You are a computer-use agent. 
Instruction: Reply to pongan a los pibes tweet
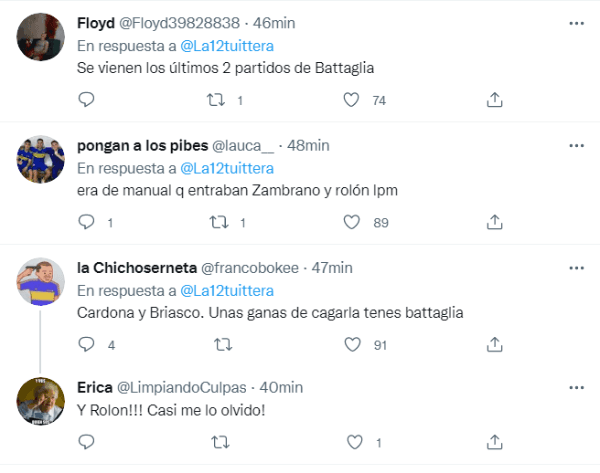tap(86, 222)
